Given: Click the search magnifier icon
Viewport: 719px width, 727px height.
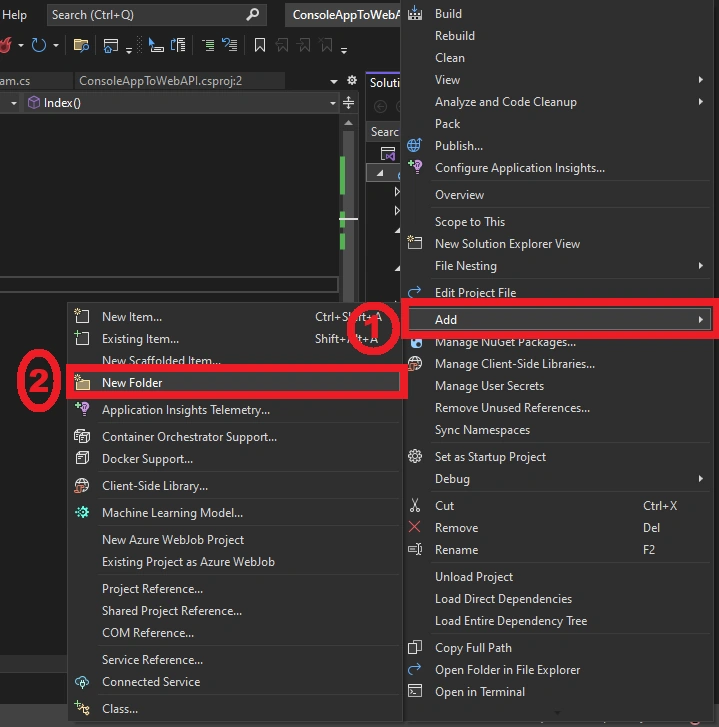Looking at the screenshot, I should (x=252, y=15).
